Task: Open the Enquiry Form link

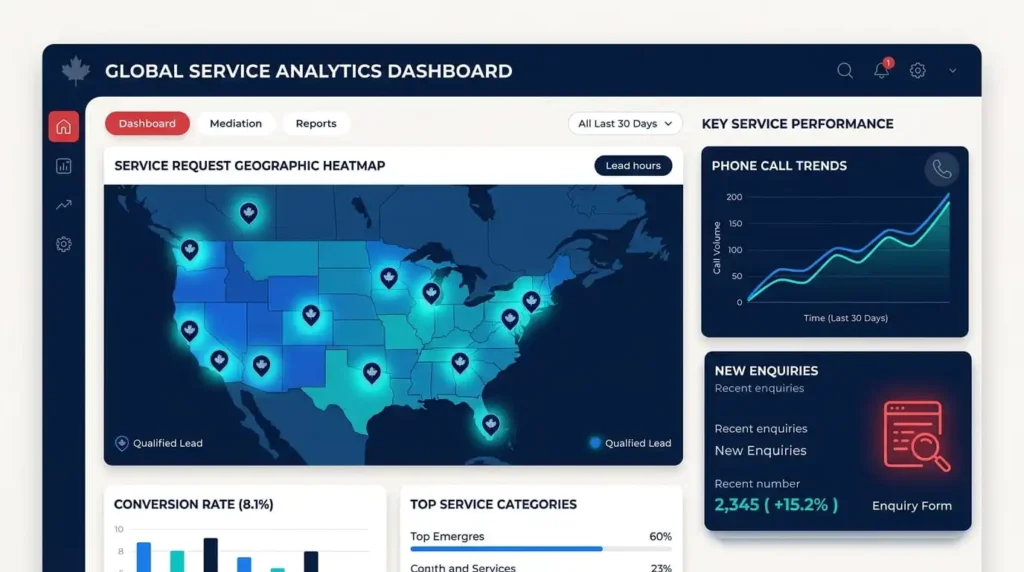Action: pos(912,505)
